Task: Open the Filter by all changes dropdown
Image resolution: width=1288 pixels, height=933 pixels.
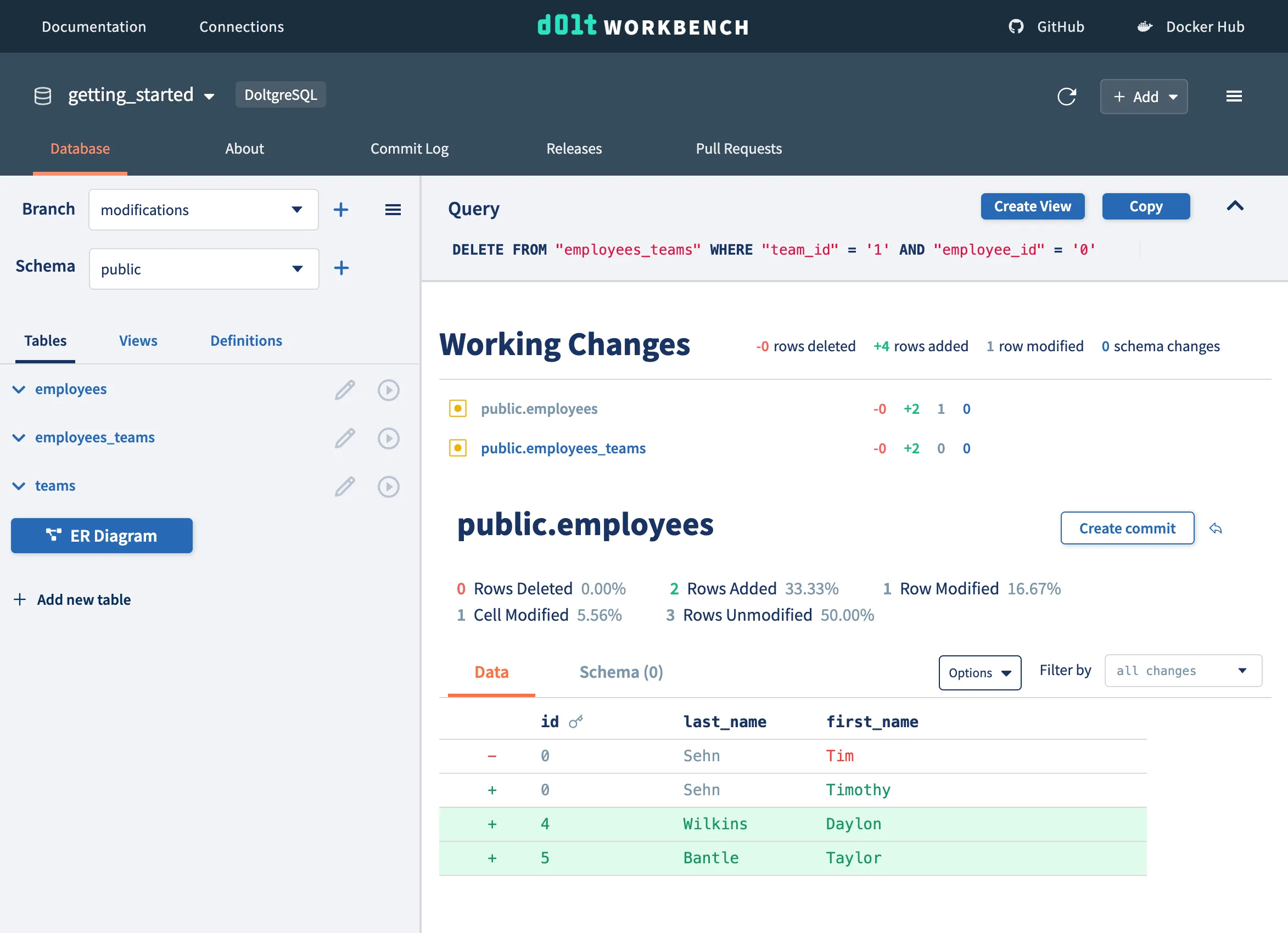Action: click(1183, 671)
